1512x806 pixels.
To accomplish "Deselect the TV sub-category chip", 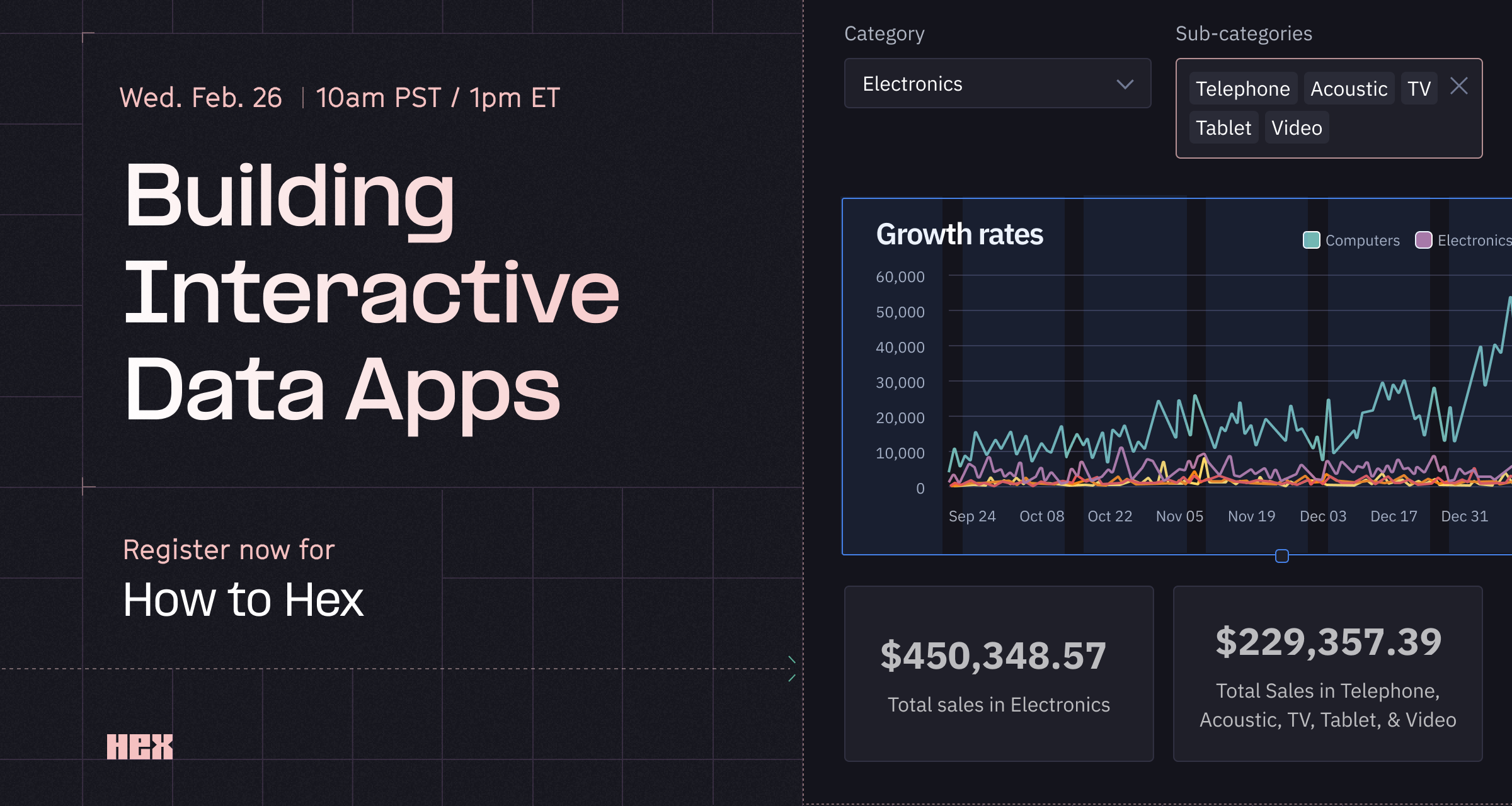I will [x=1418, y=89].
